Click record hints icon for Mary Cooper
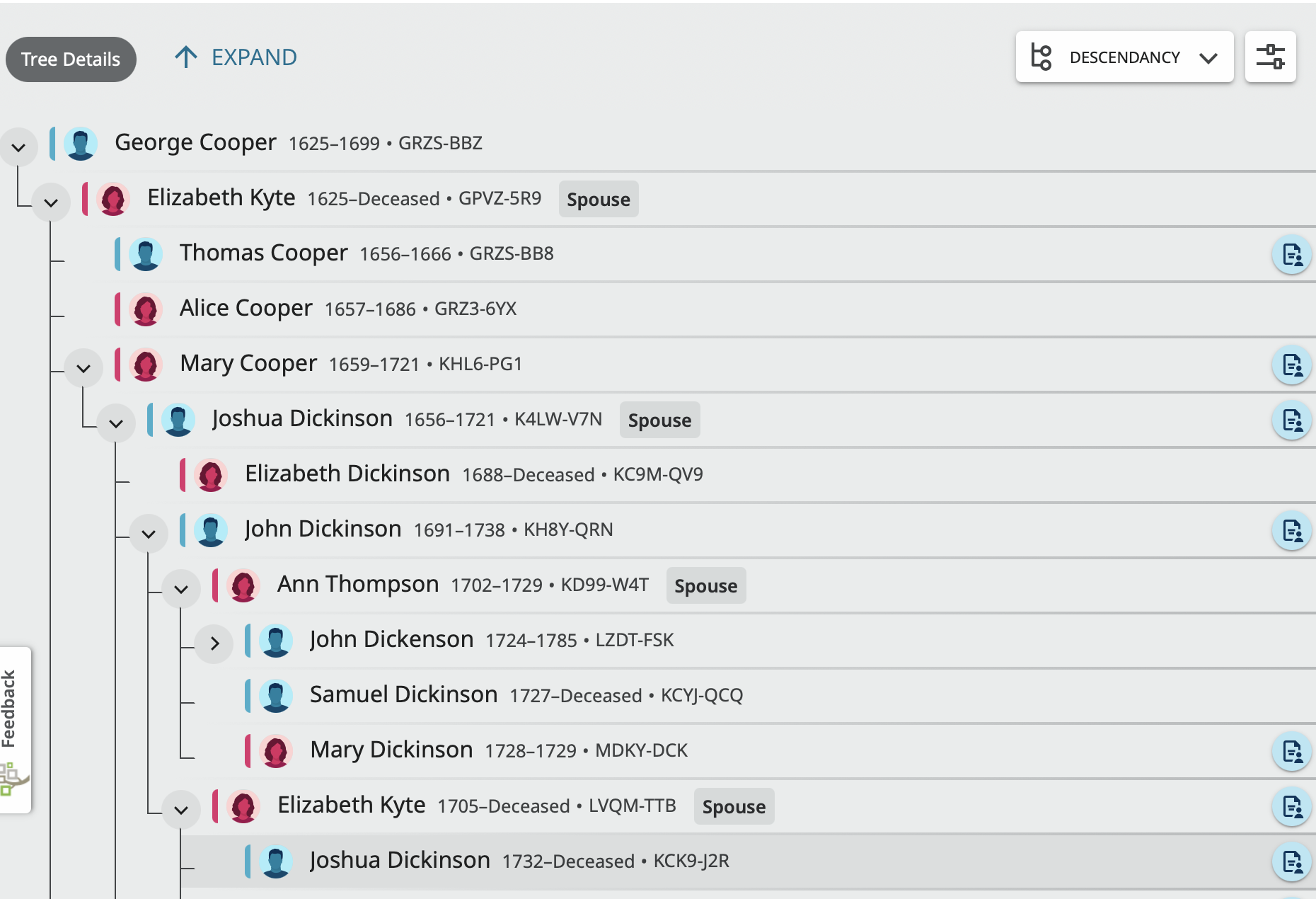The width and height of the screenshot is (1316, 899). [x=1291, y=365]
